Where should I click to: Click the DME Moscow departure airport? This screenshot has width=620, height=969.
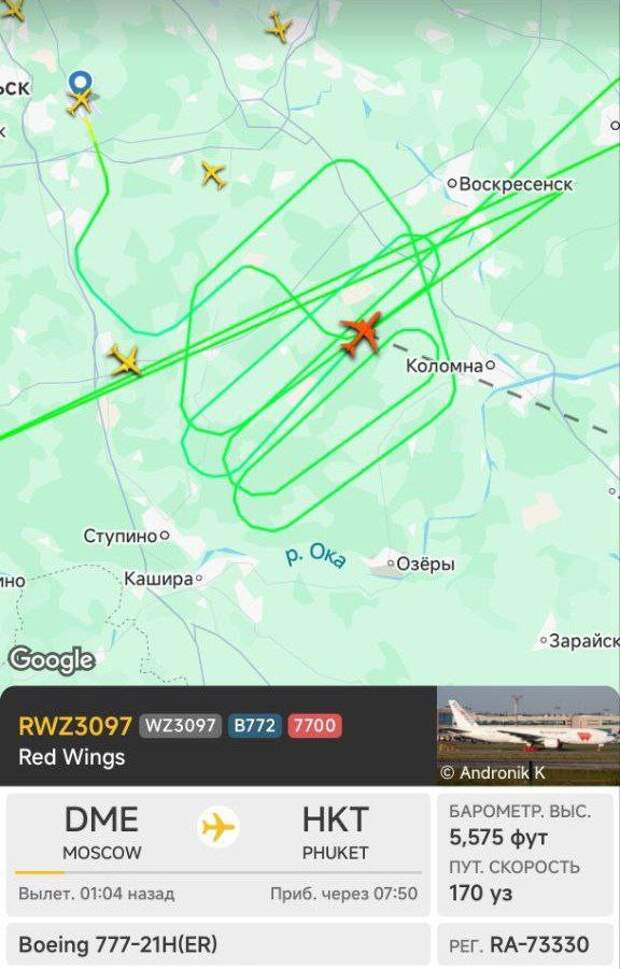pos(102,832)
